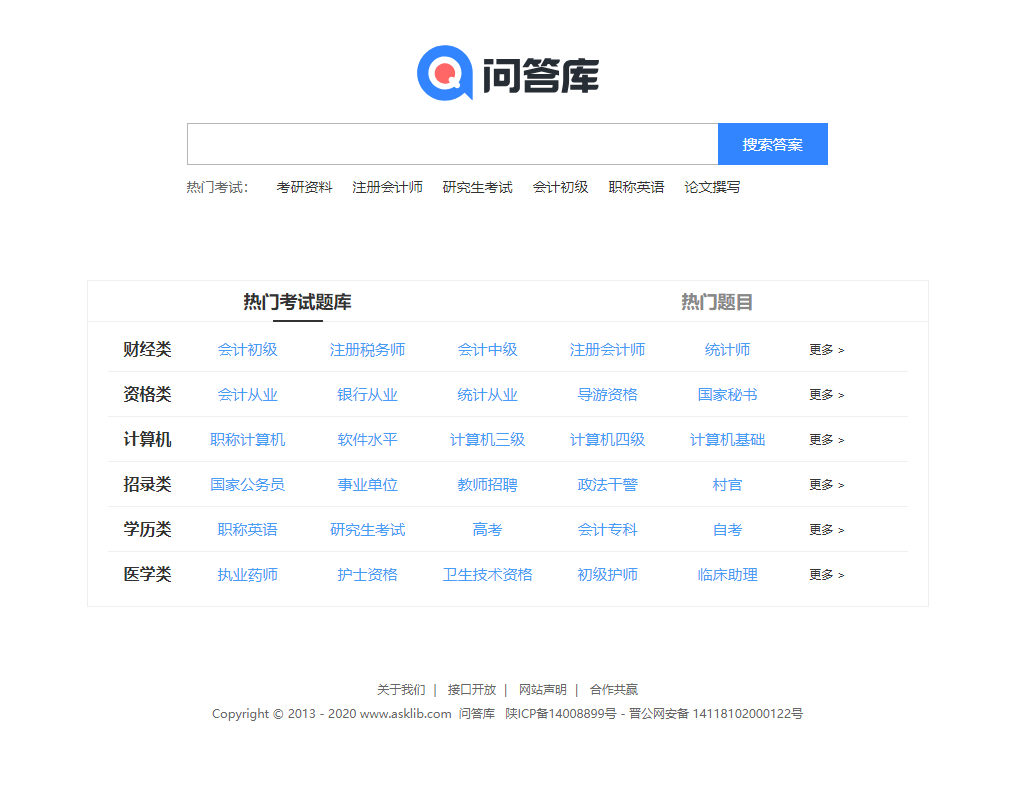Expand 更多 in the 学历类 row
Viewport: 1035px width, 786px height.
827,530
